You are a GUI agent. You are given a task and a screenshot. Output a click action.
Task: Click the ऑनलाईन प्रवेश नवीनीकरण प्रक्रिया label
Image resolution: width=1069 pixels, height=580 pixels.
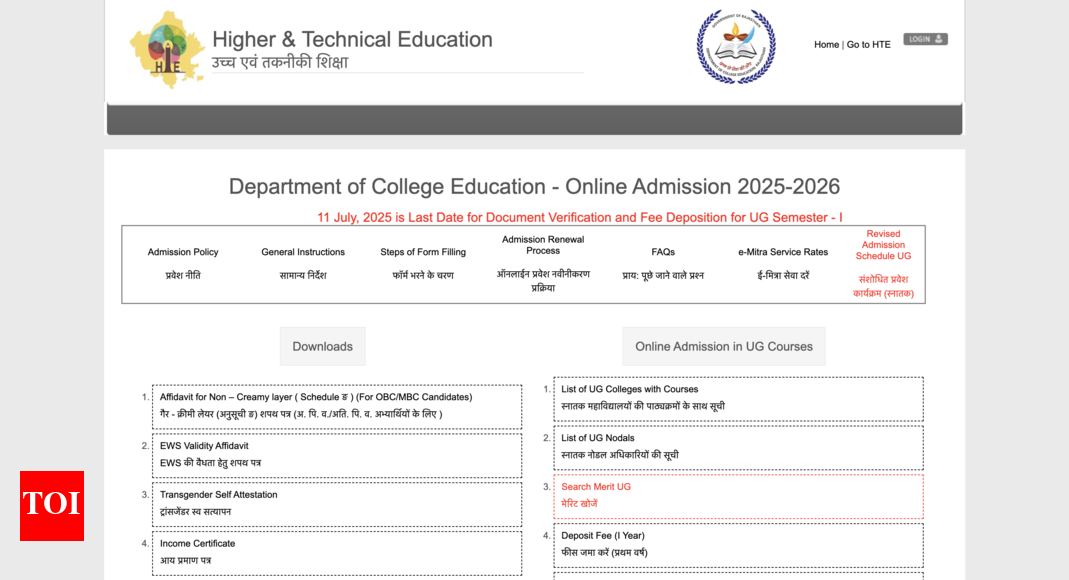coord(543,281)
